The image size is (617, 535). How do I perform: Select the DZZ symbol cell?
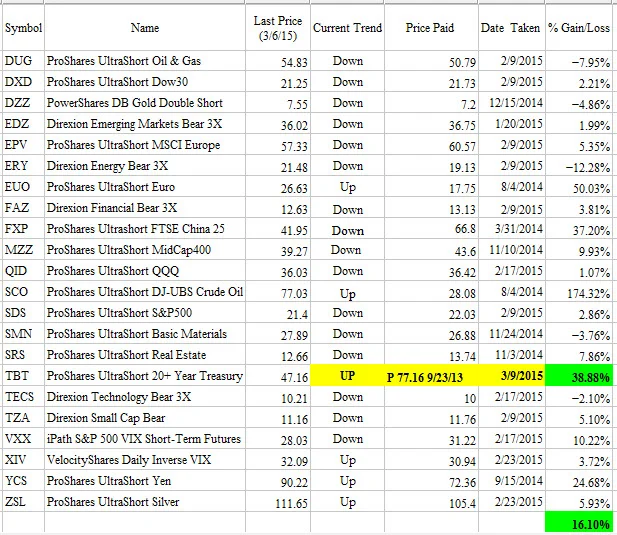coord(23,103)
